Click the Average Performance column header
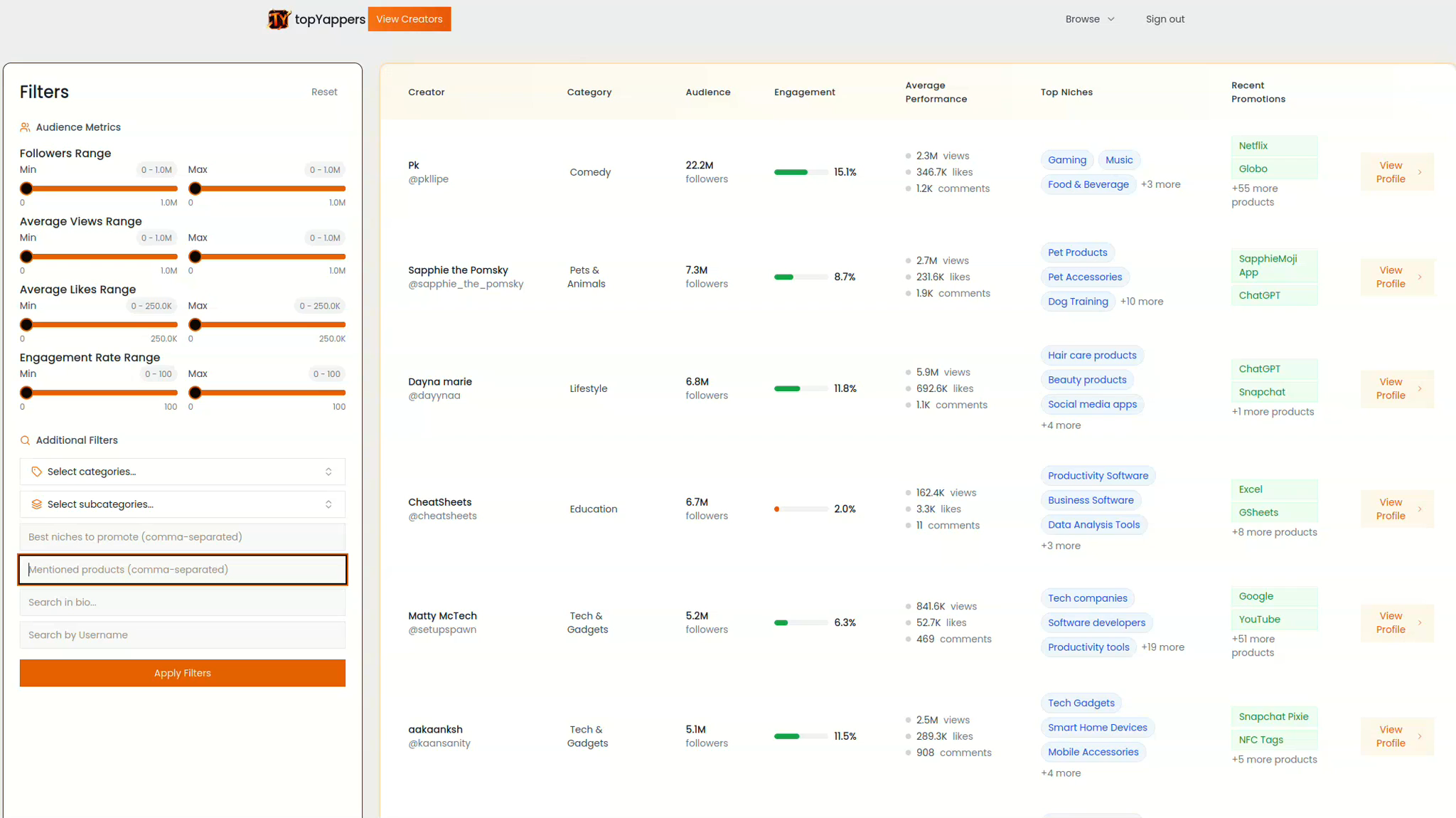Viewport: 1456px width, 818px height. click(936, 92)
